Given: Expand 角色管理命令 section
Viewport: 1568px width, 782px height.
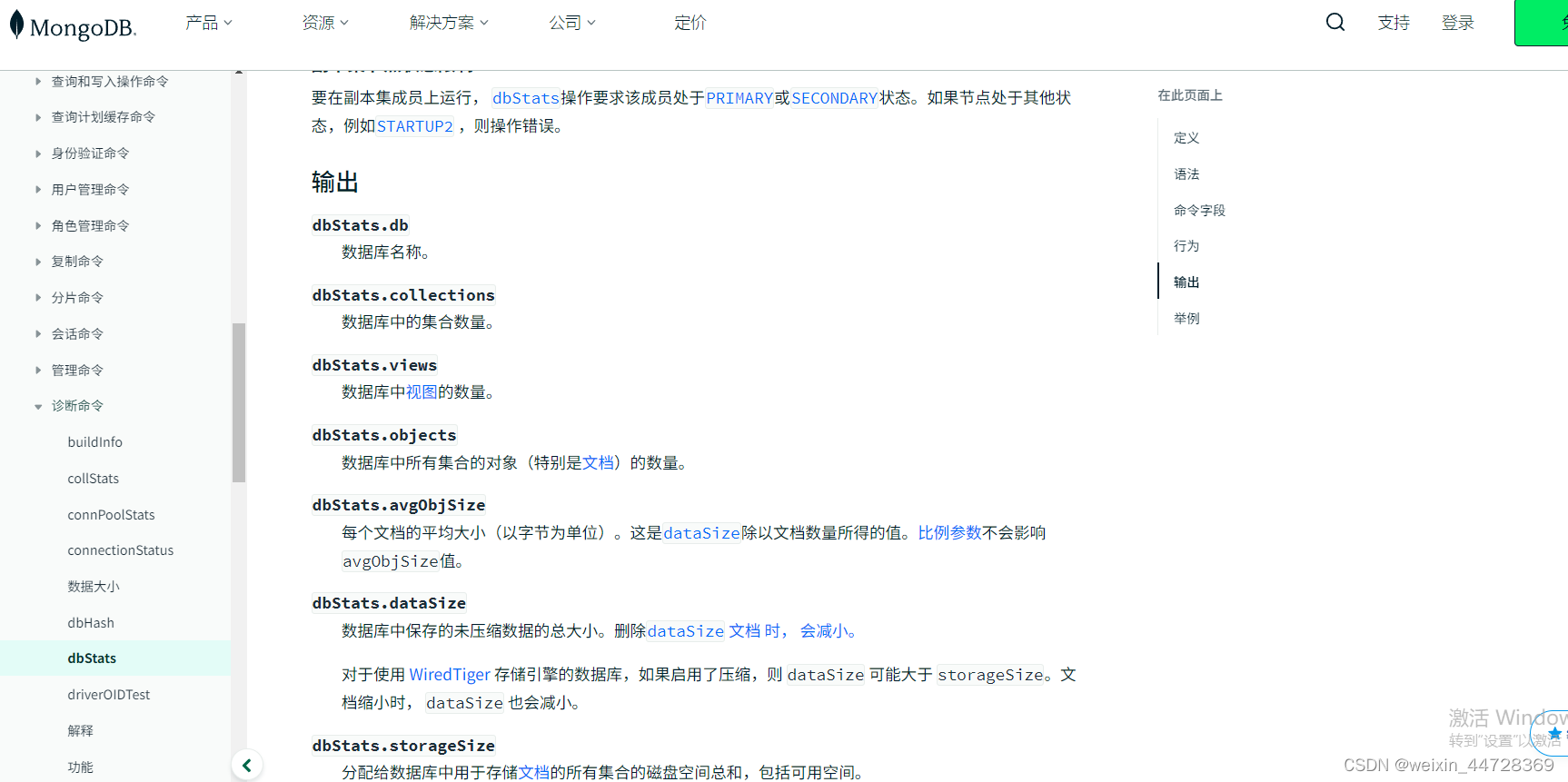Looking at the screenshot, I should point(90,226).
